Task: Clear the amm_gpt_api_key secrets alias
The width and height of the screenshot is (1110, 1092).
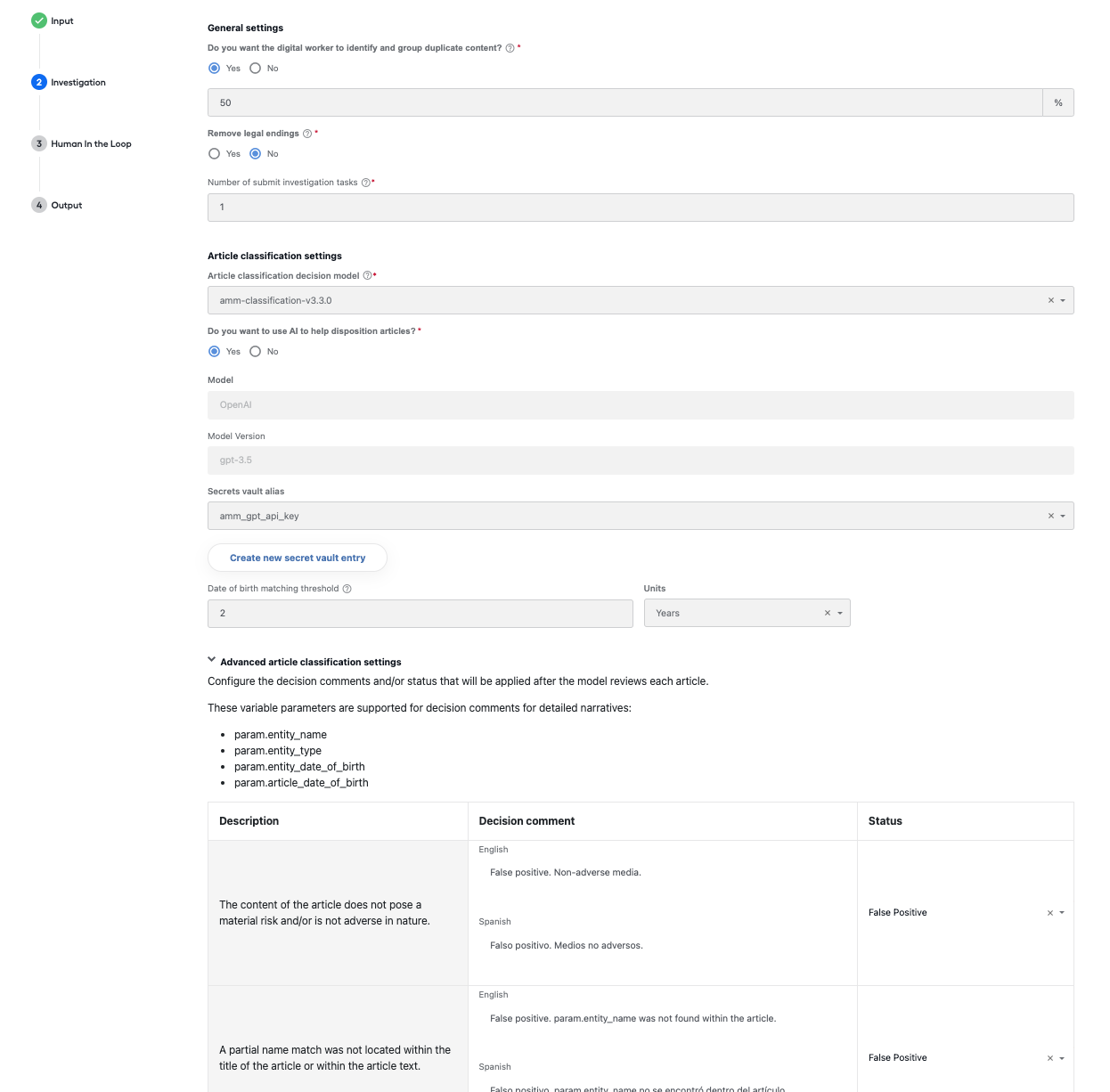Action: pos(1050,516)
